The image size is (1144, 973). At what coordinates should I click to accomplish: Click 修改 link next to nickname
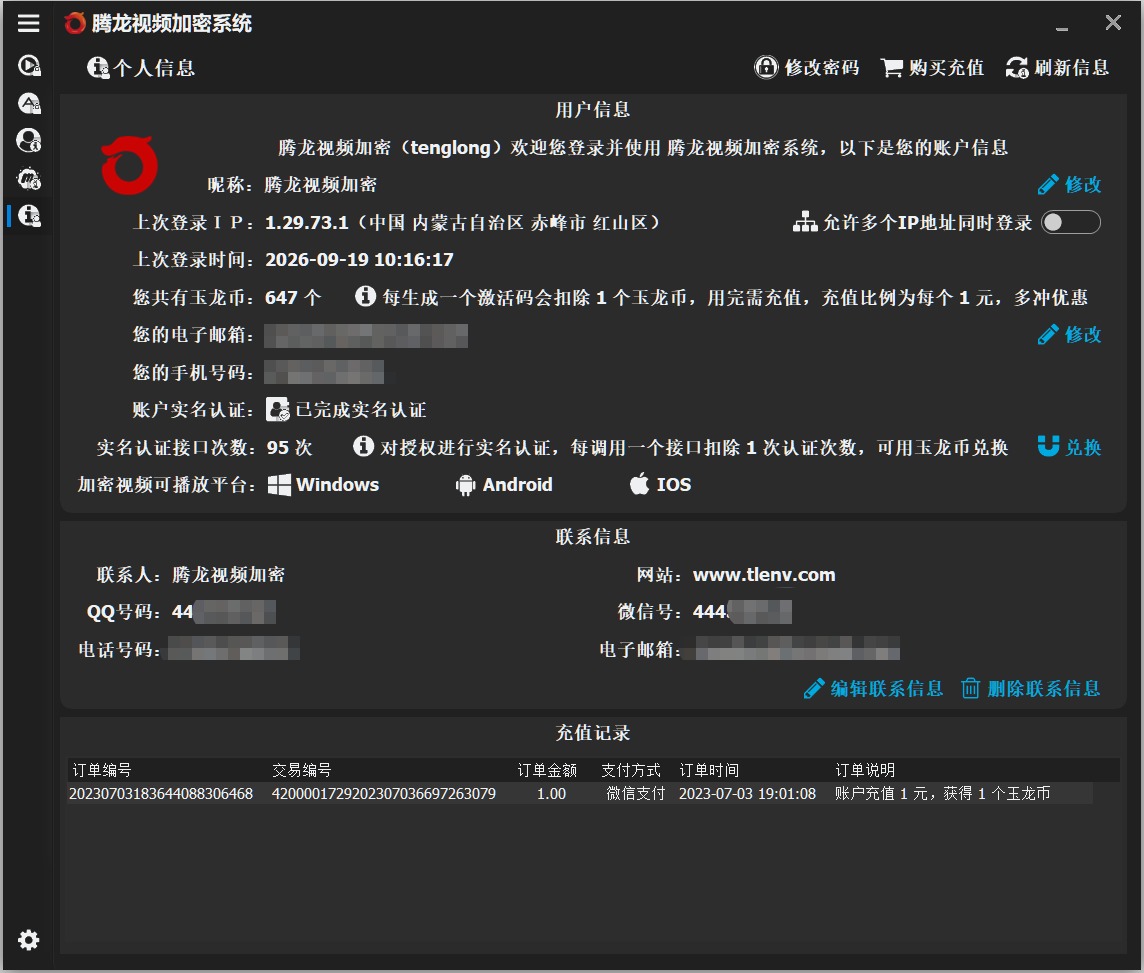click(1069, 185)
